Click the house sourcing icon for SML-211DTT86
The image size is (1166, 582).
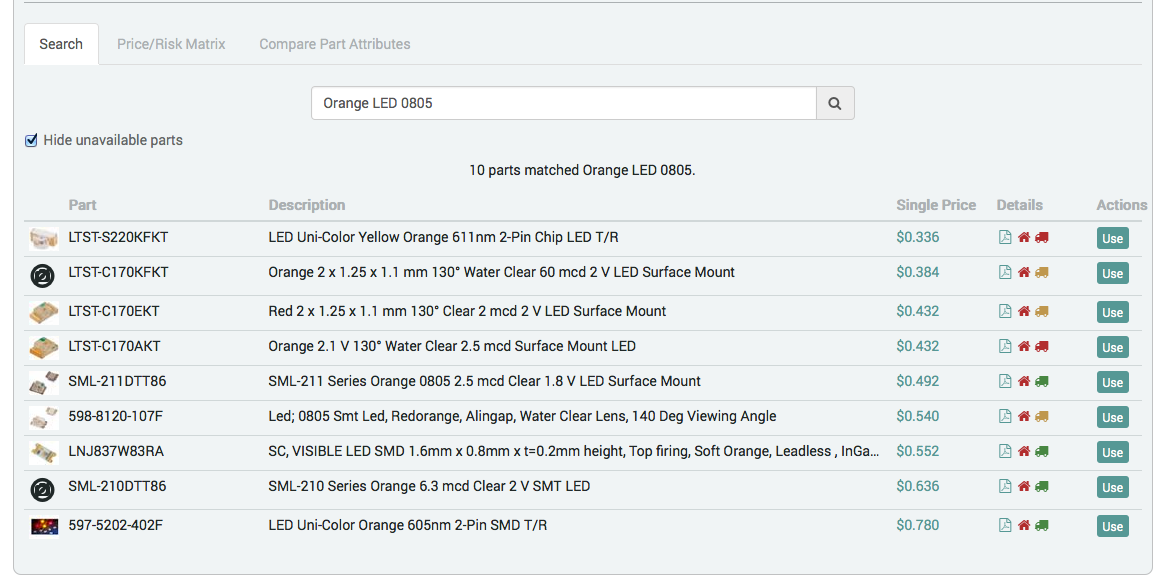[x=1023, y=381]
